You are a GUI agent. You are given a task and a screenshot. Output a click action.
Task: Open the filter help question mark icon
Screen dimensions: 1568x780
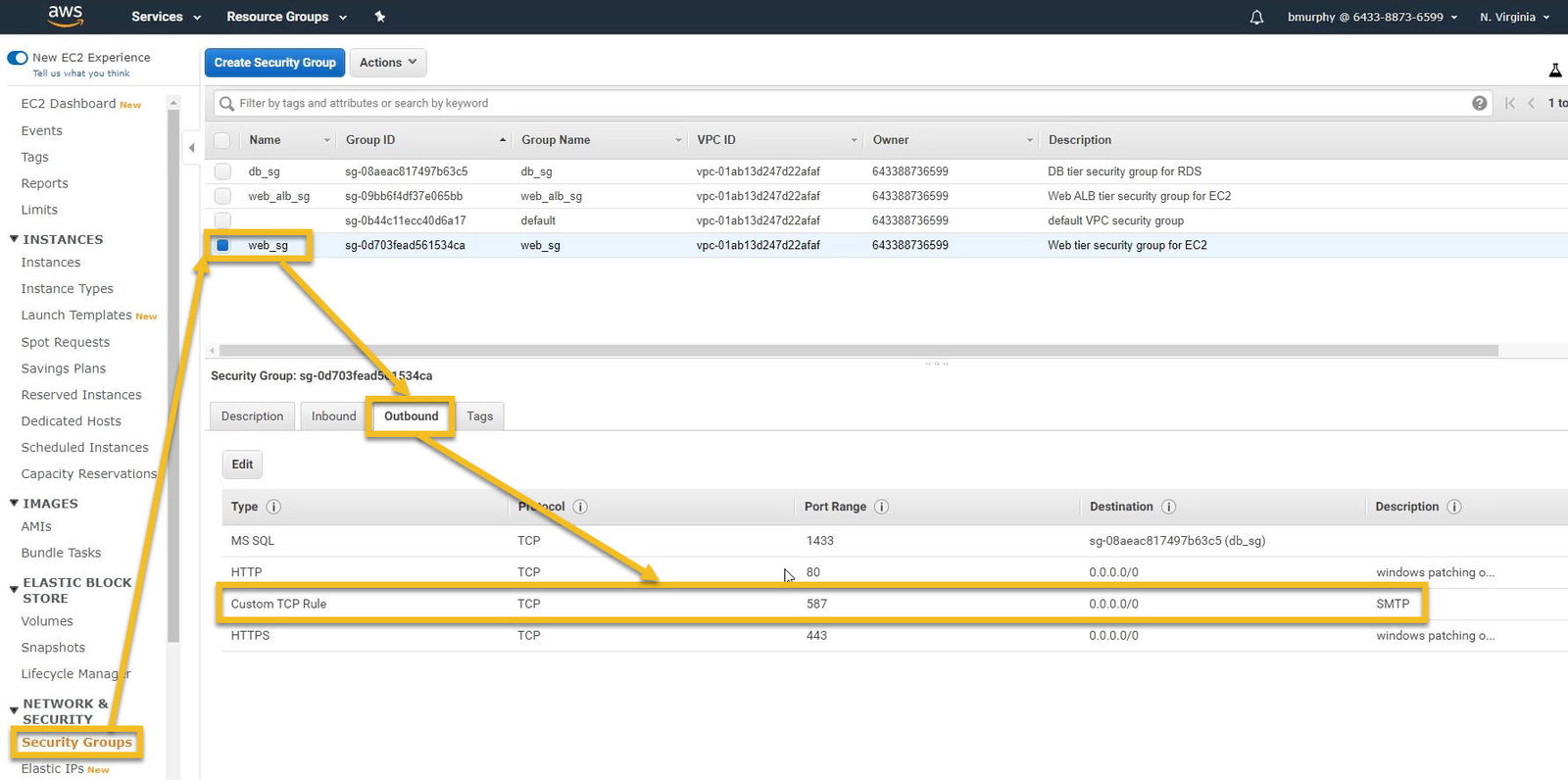click(x=1479, y=103)
